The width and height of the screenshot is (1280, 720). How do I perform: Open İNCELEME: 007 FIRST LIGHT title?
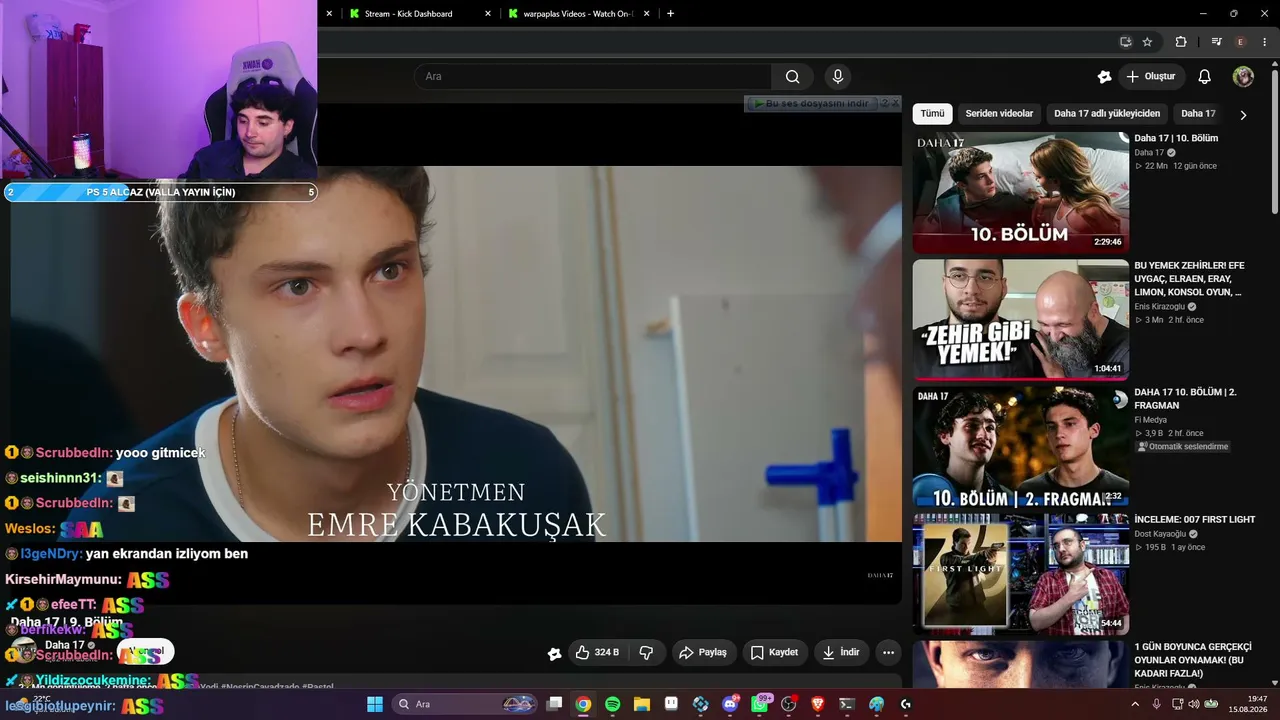[x=1194, y=520]
